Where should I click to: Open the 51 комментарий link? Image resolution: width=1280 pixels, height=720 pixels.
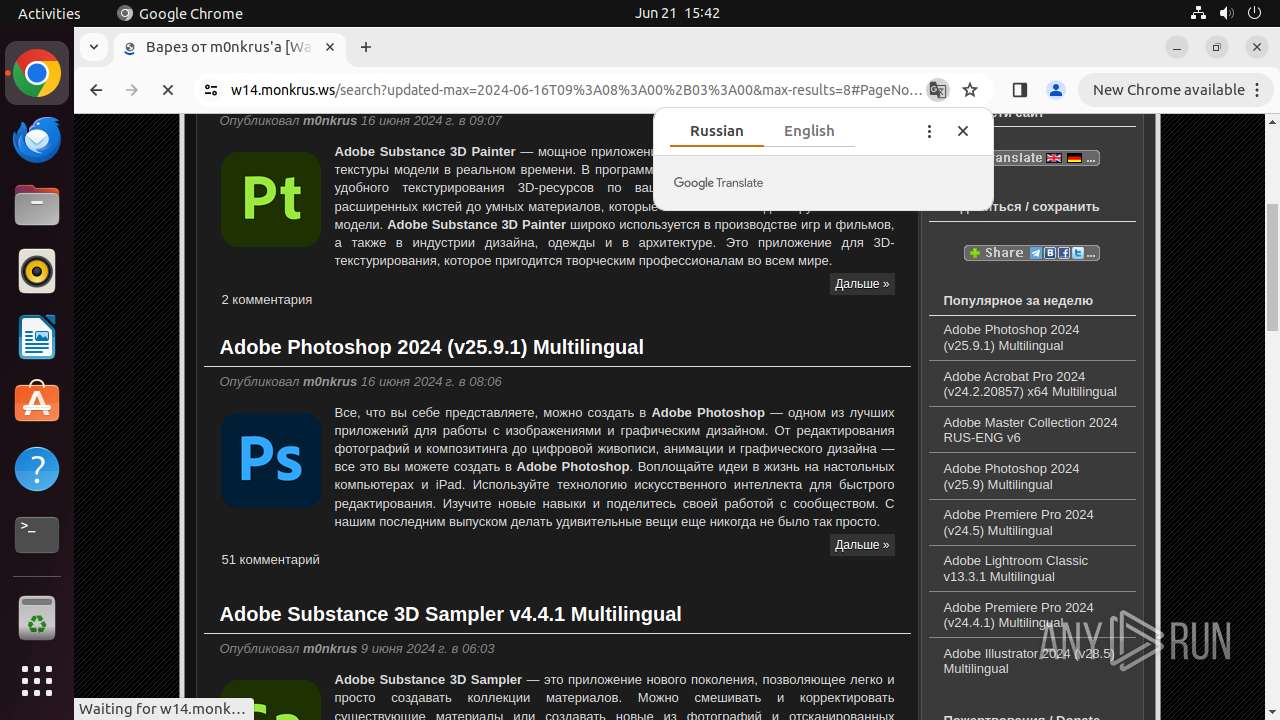(270, 560)
